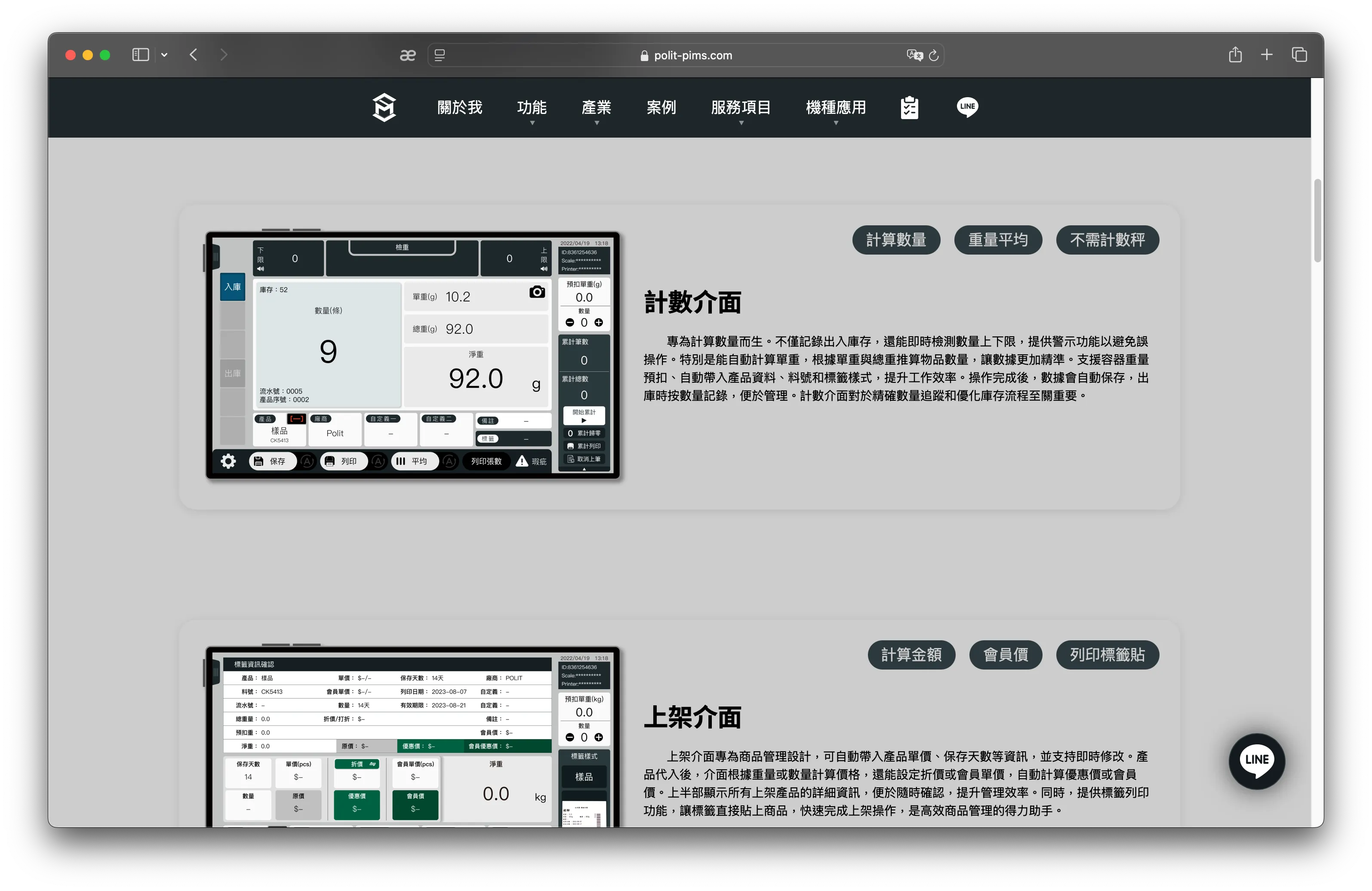Viewport: 1372px width, 891px height.
Task: Open the clipboard checklist icon in the navbar
Action: click(x=909, y=108)
